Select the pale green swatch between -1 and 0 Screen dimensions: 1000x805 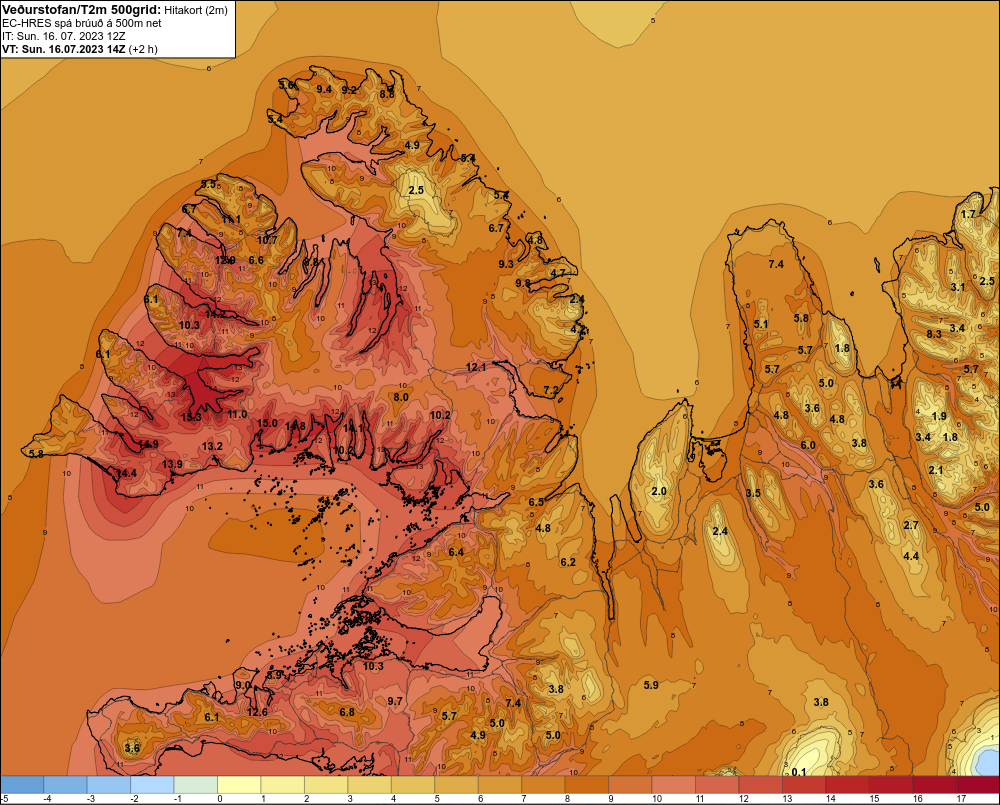[196, 785]
